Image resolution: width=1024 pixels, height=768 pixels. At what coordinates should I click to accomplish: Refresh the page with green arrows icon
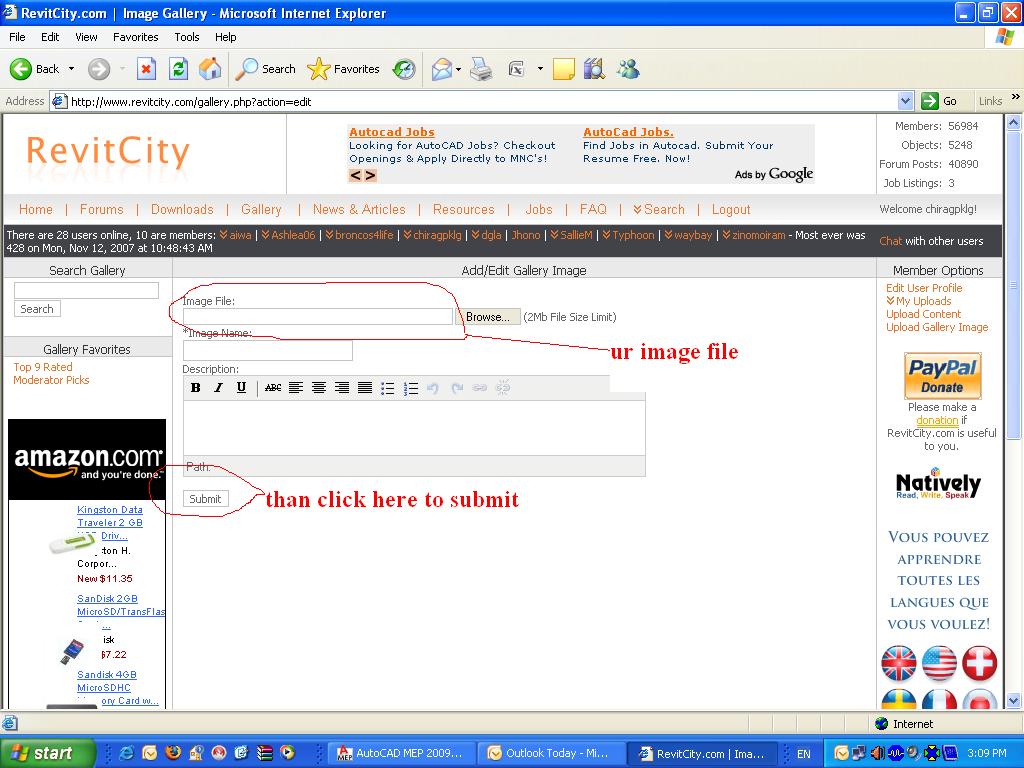178,69
